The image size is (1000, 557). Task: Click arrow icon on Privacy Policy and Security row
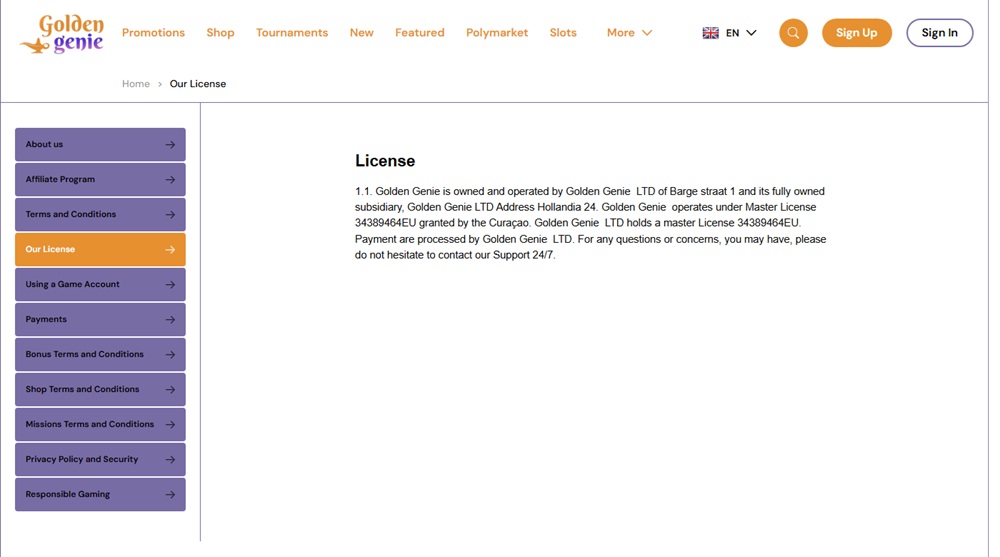[170, 459]
